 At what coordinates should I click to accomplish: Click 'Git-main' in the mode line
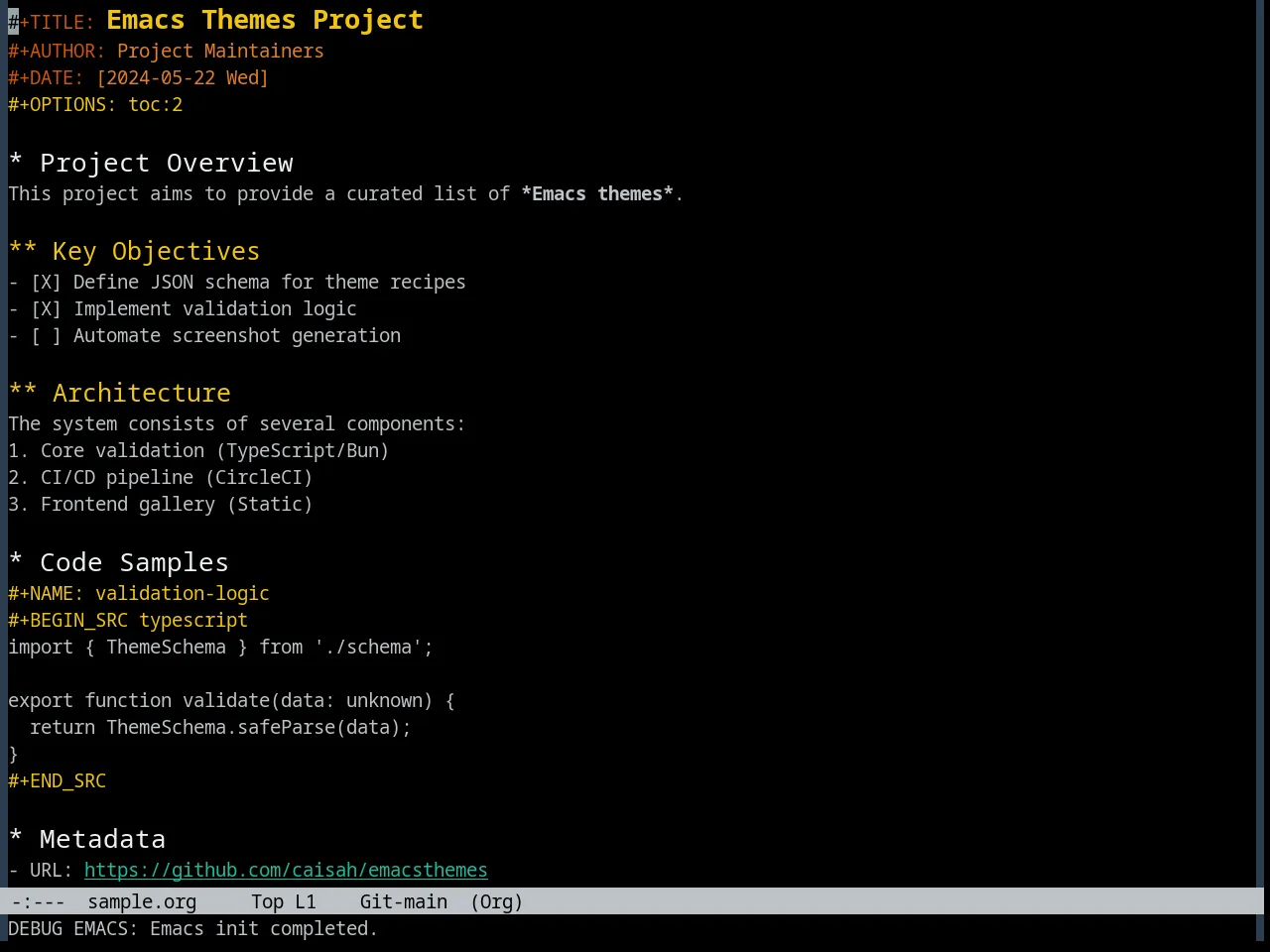coord(404,902)
